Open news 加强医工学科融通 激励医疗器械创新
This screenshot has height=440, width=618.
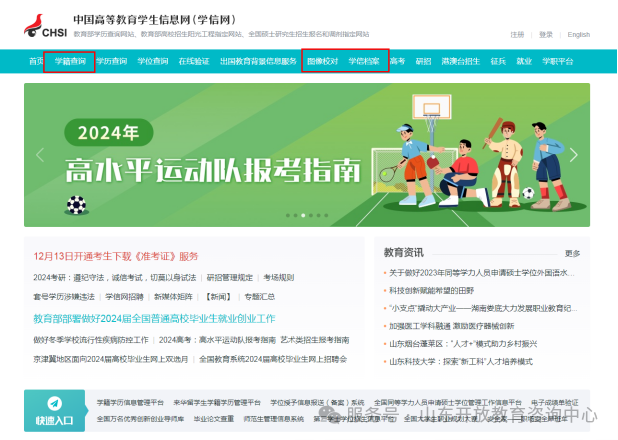click(x=452, y=326)
